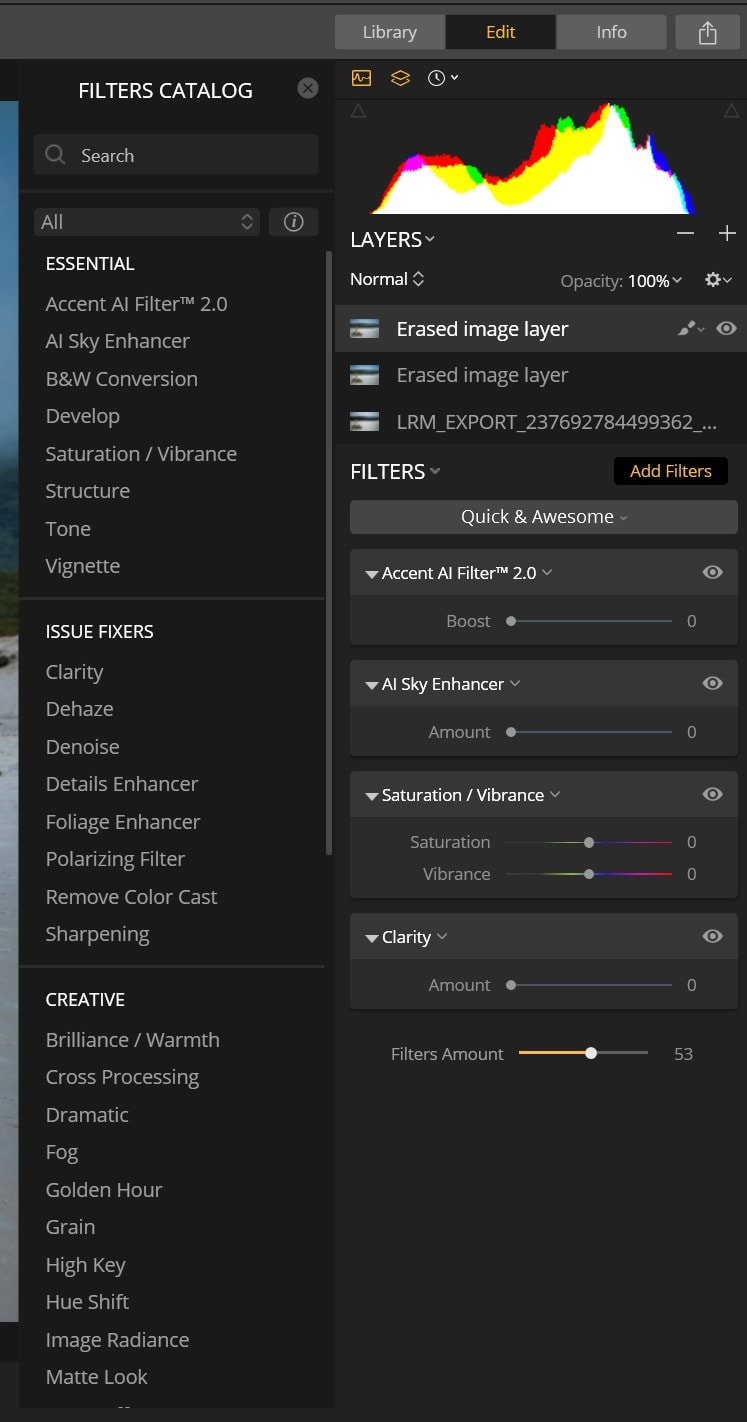Adjust the AI Sky Enhancer Amount slider

[590, 732]
